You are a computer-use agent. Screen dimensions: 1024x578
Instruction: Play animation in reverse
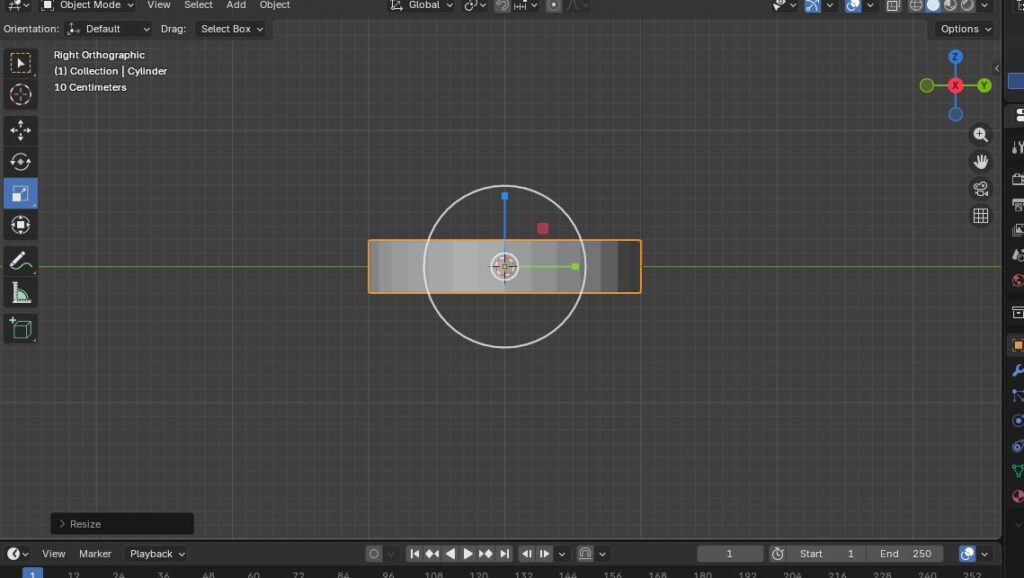(450, 554)
